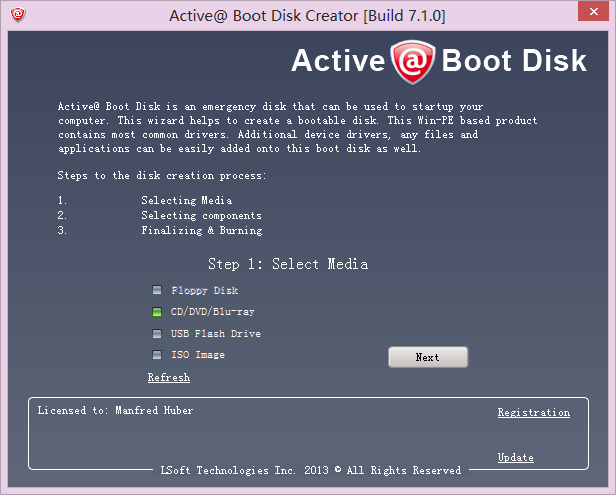
Task: Click the 'Selecting Media' step text
Action: [187, 200]
